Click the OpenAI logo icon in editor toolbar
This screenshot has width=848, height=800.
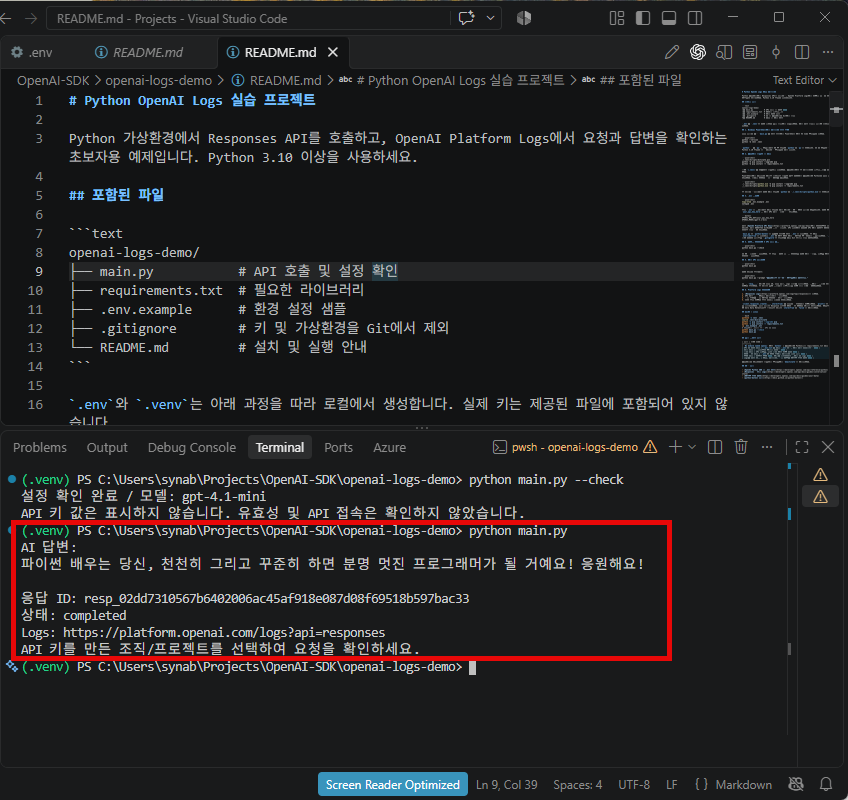click(698, 52)
